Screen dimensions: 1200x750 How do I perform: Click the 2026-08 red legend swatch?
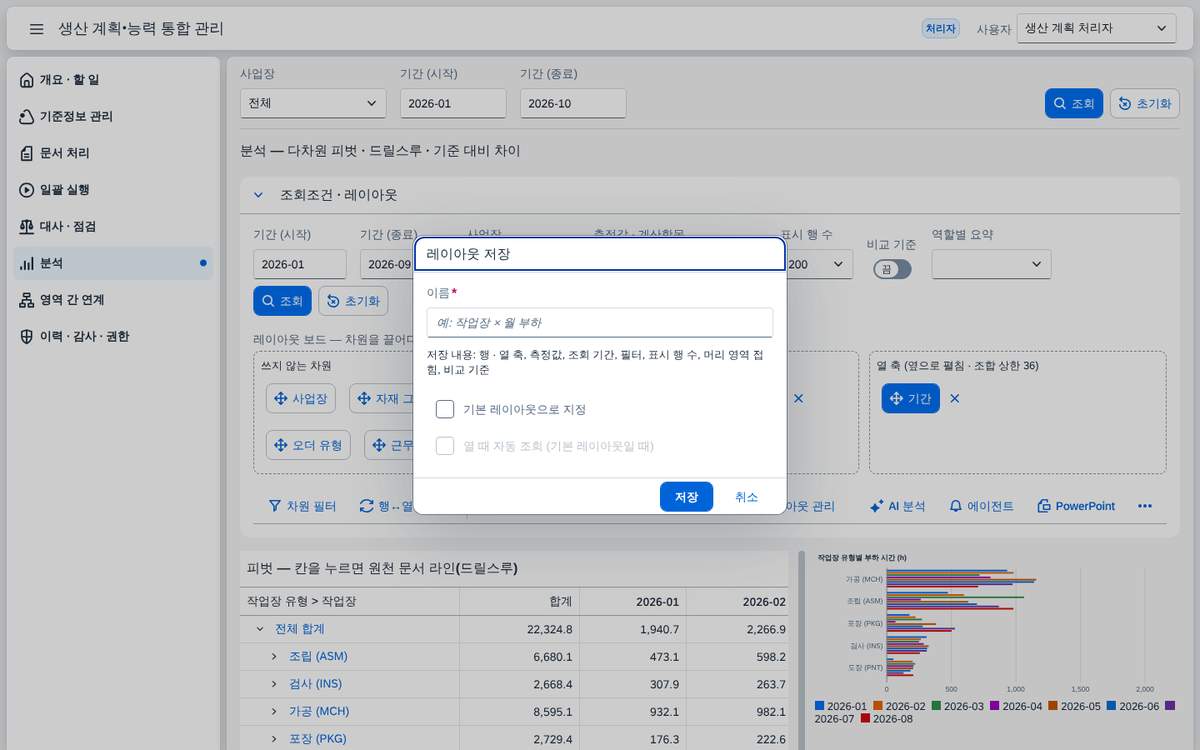[x=866, y=718]
